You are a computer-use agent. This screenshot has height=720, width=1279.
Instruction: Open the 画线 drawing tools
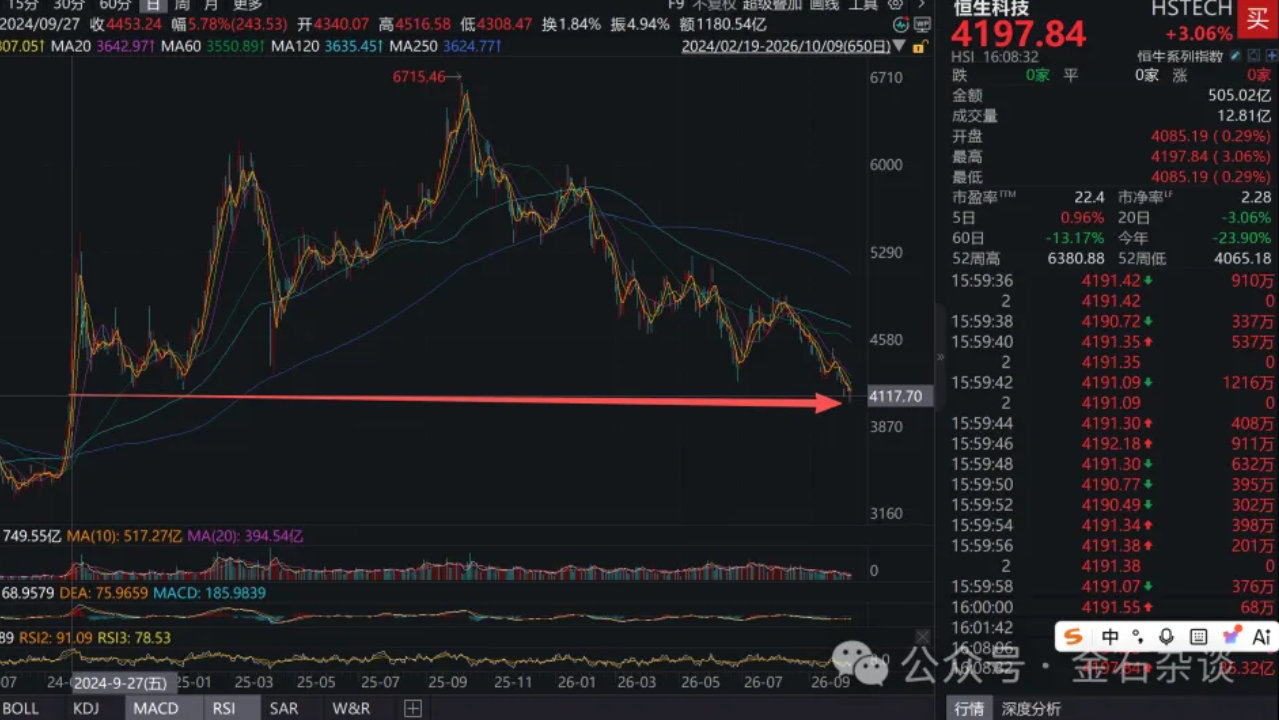[x=824, y=4]
